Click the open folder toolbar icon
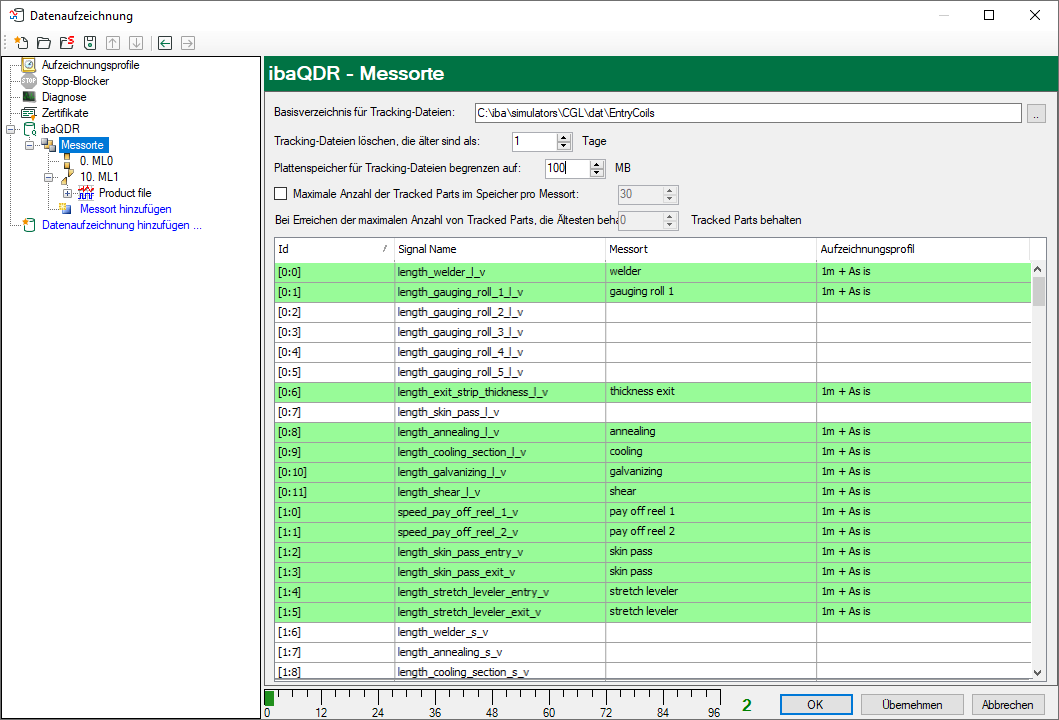The image size is (1059, 720). pos(44,43)
